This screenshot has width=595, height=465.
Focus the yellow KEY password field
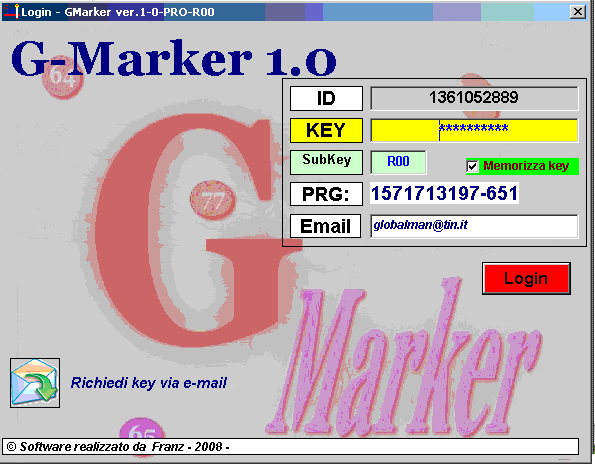[474, 130]
